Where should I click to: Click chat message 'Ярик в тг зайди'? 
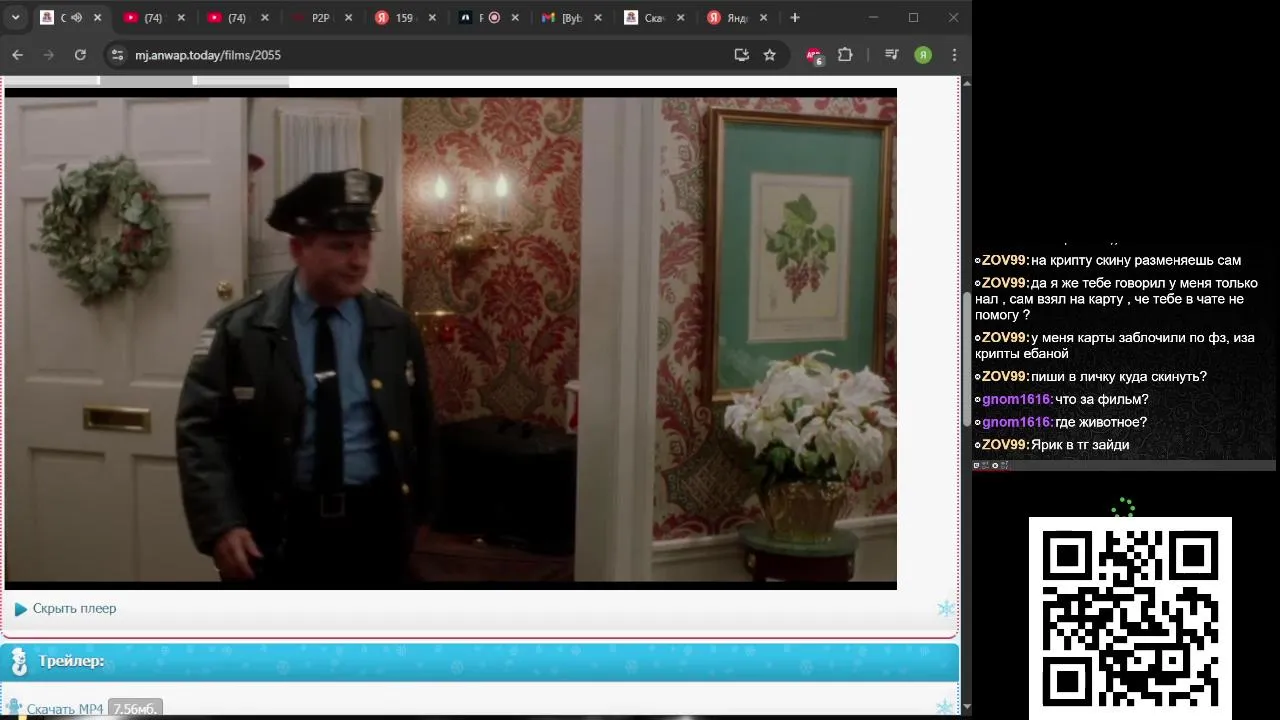click(x=1080, y=445)
